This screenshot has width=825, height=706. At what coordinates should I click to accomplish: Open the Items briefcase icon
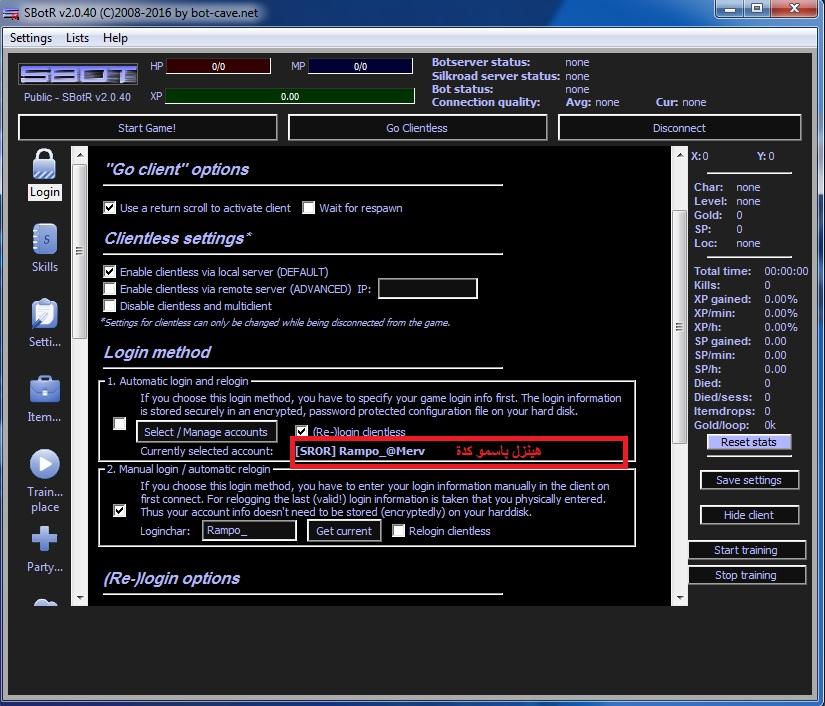(x=45, y=389)
